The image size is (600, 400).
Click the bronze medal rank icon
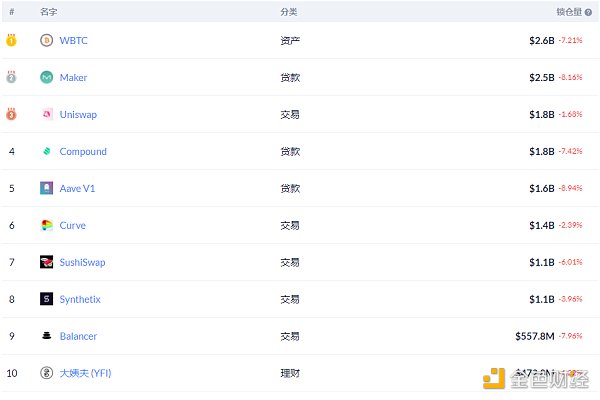[x=11, y=114]
